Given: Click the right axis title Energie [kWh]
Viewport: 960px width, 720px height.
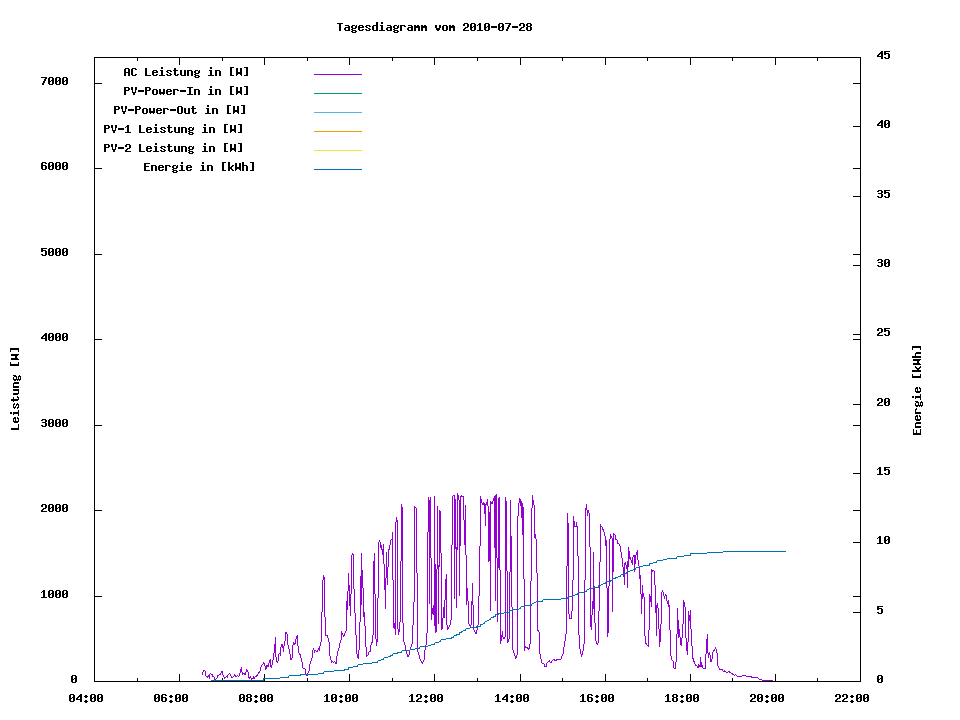Looking at the screenshot, I should [x=917, y=390].
